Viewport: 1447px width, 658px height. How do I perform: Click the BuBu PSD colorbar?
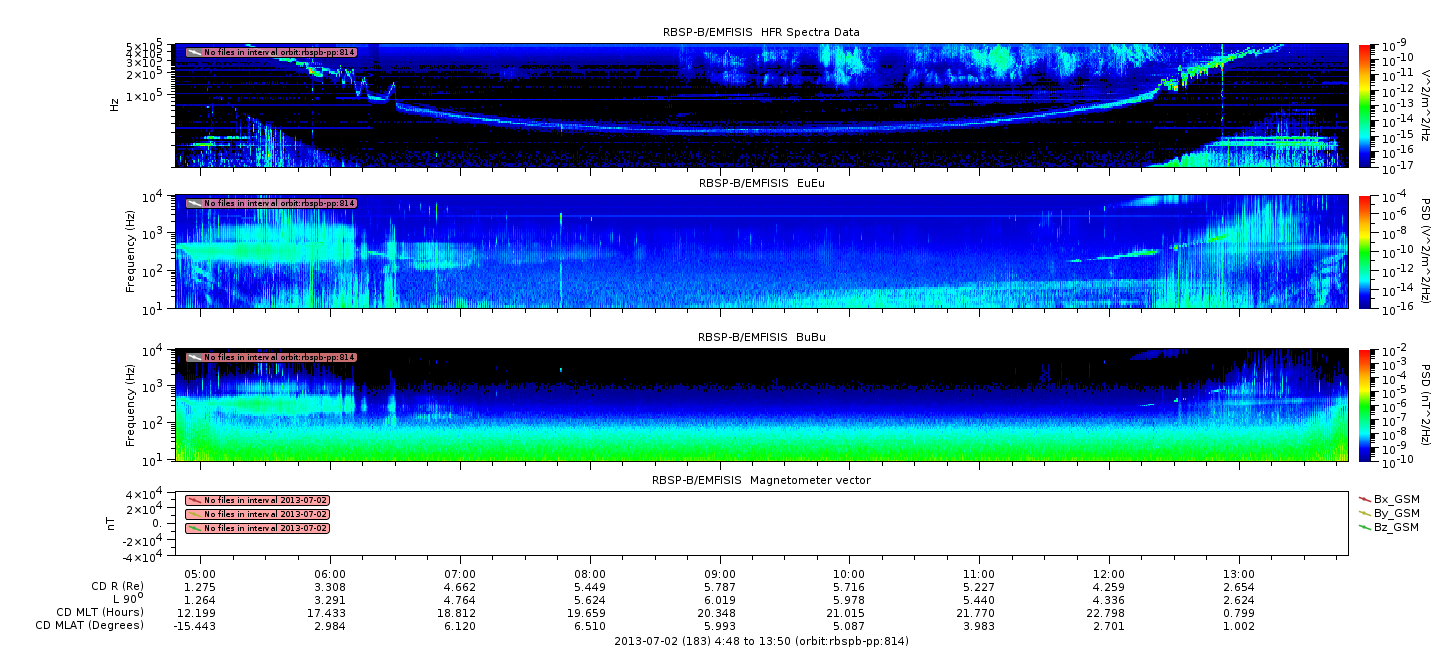[x=1365, y=404]
